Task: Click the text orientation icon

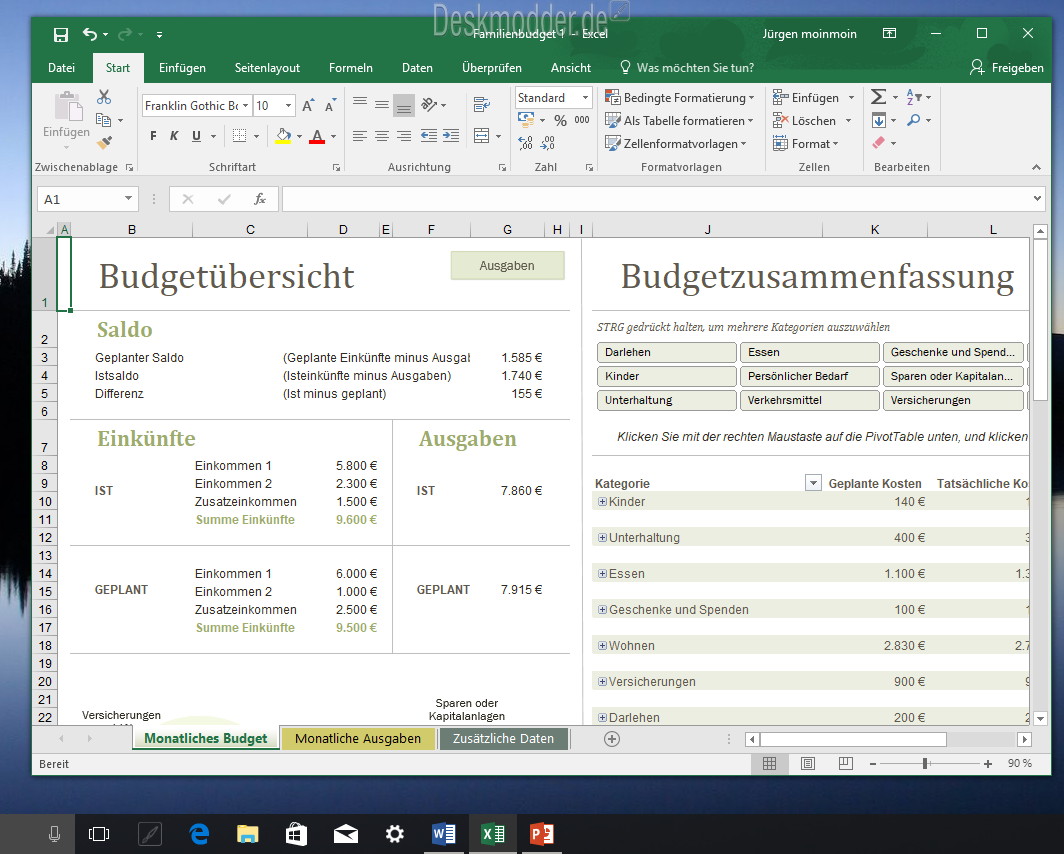Action: 429,104
